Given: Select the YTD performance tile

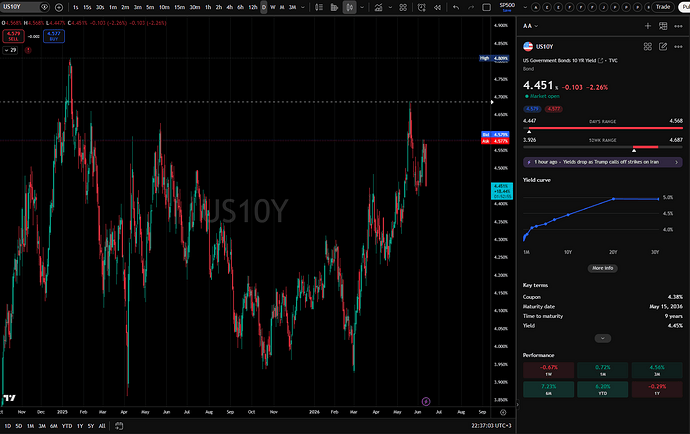Looking at the screenshot, I should pyautogui.click(x=602, y=390).
